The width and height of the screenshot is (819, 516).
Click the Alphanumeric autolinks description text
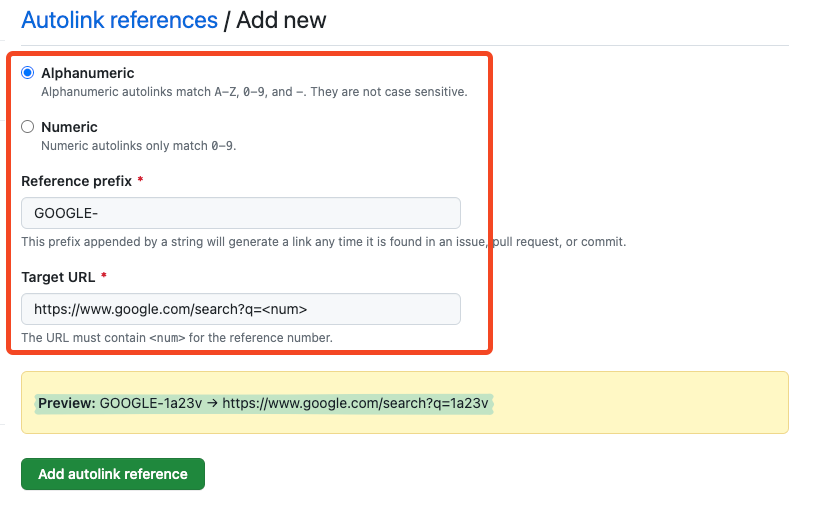(x=254, y=92)
